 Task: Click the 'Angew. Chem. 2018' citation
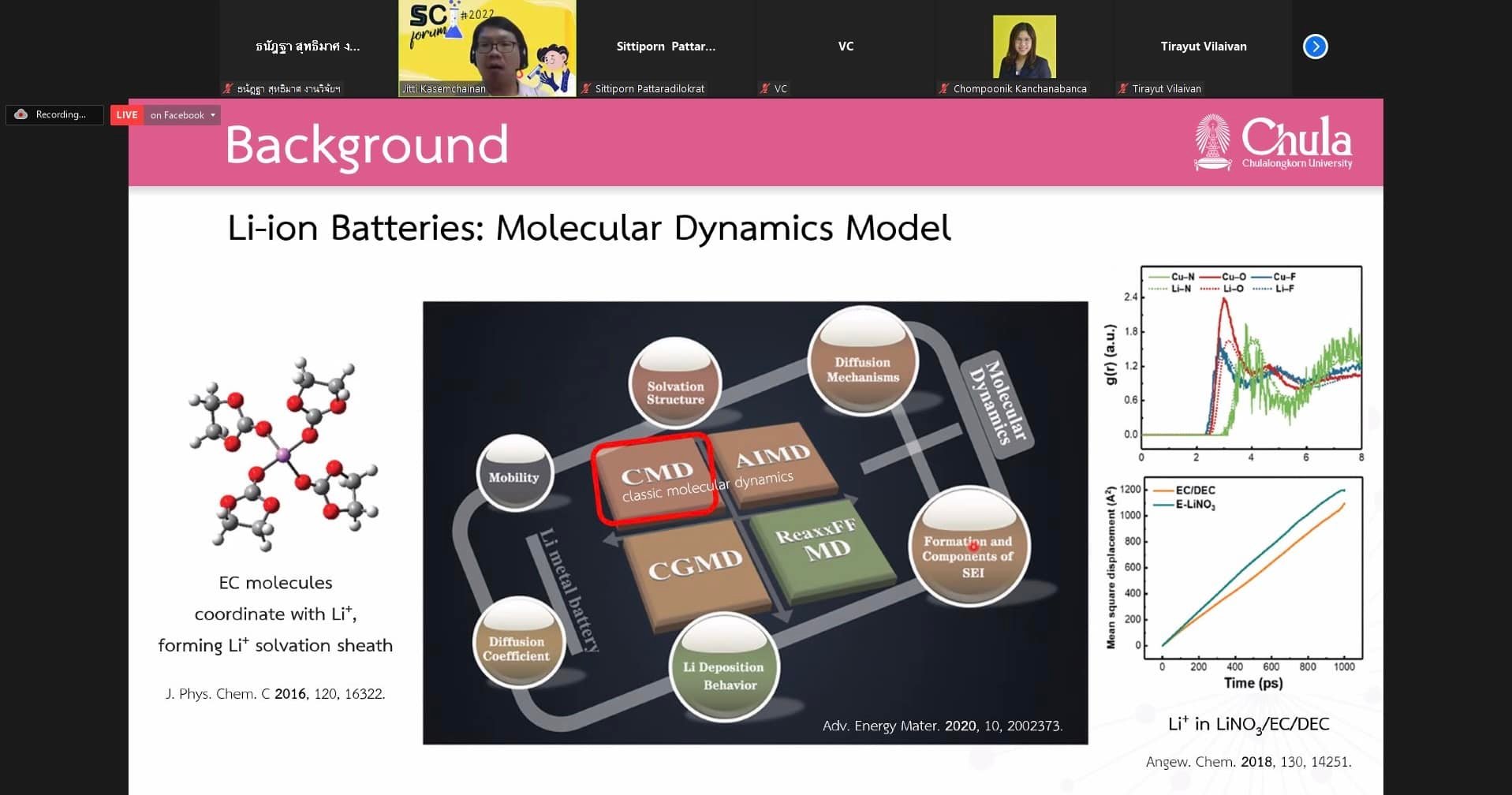[1249, 762]
